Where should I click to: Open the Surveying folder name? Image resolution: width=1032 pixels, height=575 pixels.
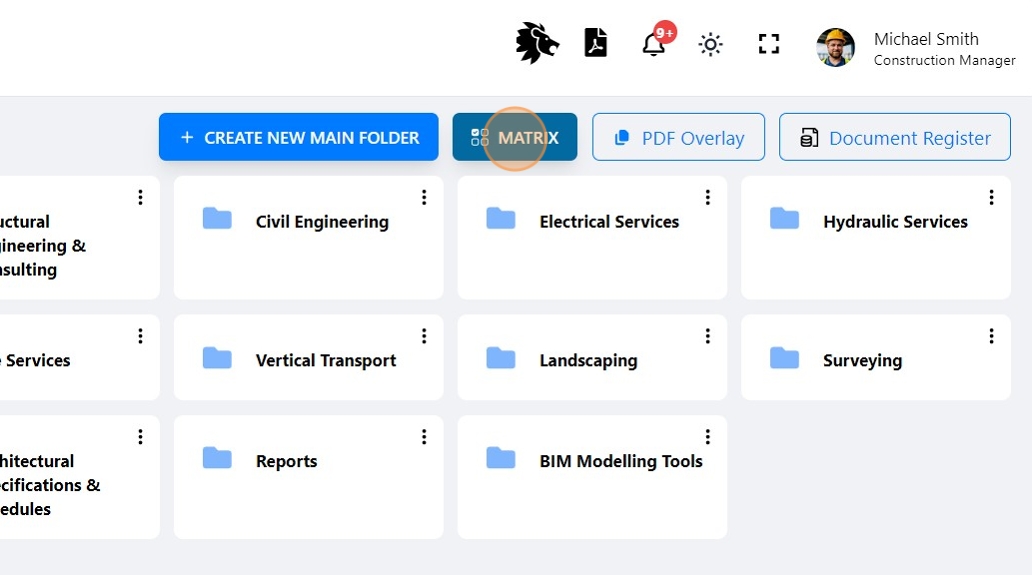coord(862,361)
